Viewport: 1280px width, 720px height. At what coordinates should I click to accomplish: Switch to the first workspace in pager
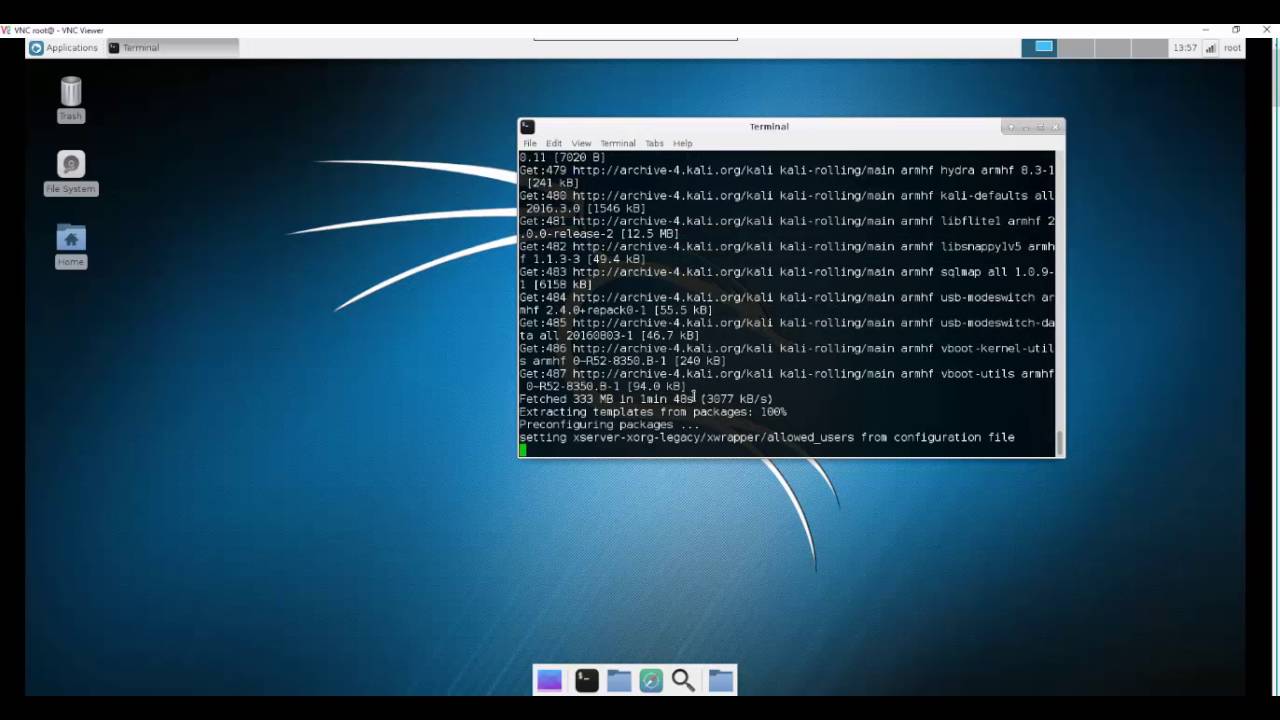(1039, 47)
